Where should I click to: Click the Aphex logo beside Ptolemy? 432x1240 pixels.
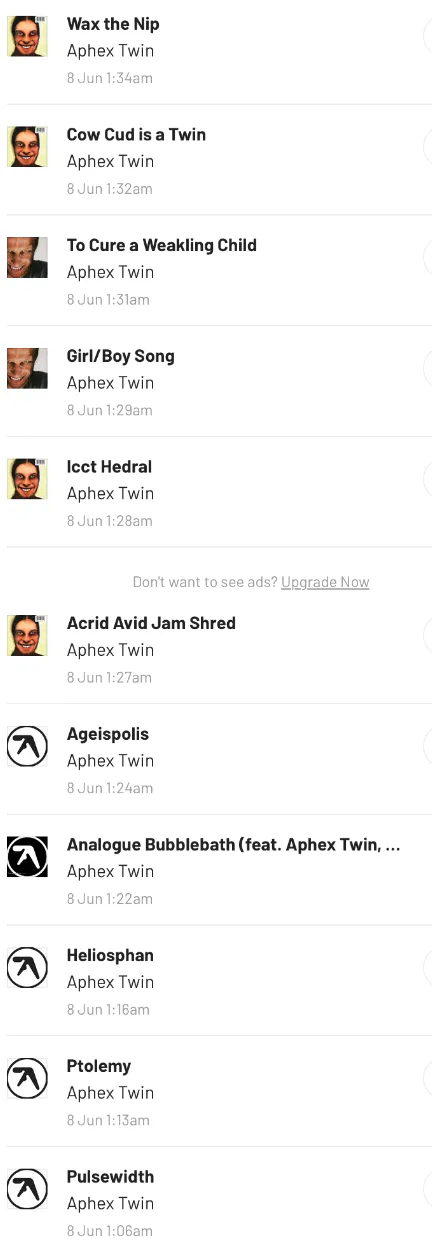tap(27, 1078)
